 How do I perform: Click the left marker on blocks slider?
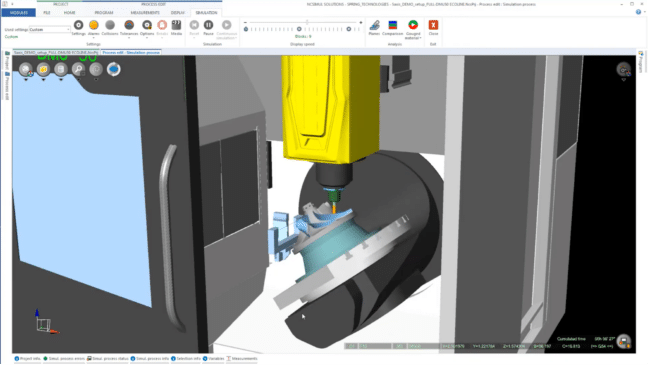click(246, 29)
